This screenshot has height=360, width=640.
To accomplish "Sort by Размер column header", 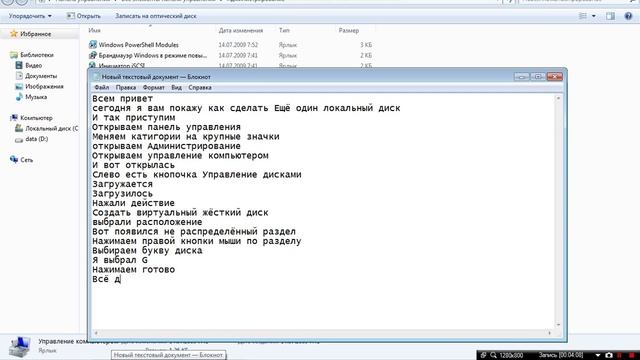I will click(x=349, y=30).
